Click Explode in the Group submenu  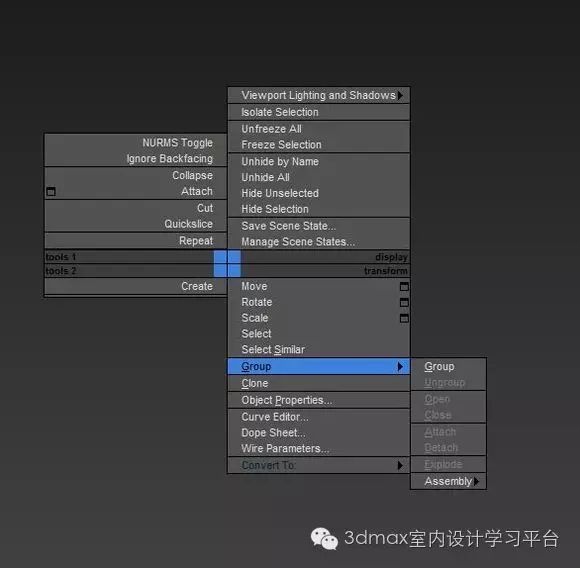pos(448,464)
